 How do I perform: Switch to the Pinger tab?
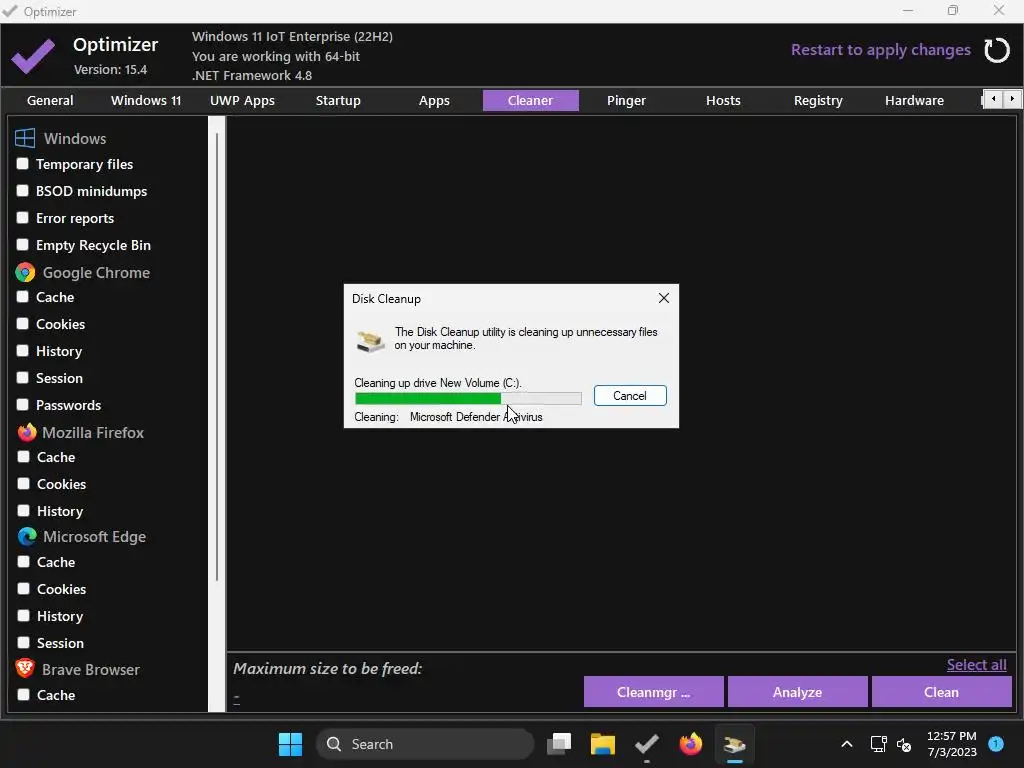coord(626,101)
